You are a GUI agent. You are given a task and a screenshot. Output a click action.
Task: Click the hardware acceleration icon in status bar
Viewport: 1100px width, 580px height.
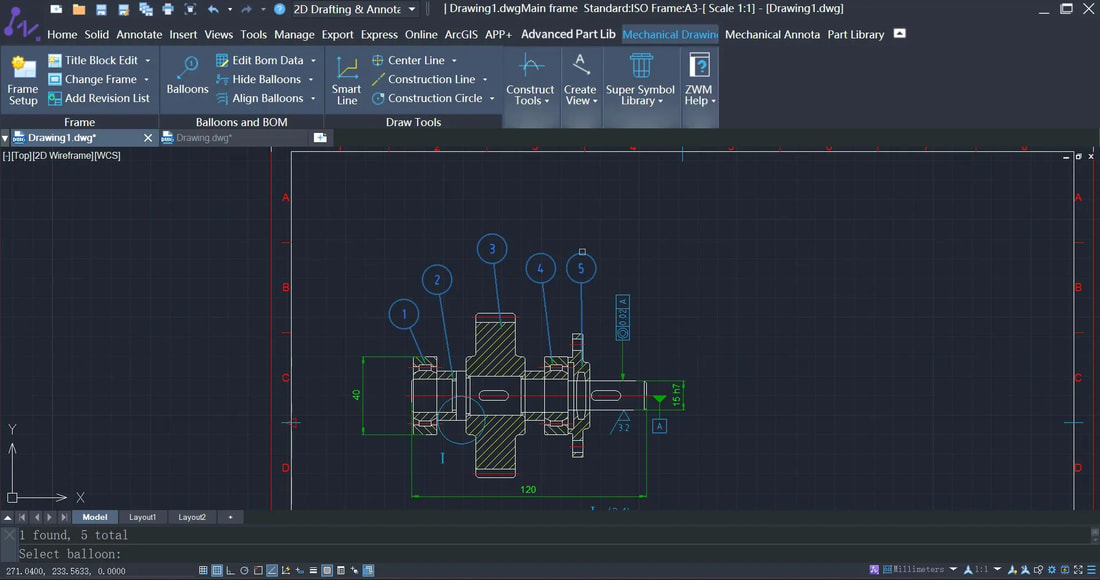coord(1065,569)
